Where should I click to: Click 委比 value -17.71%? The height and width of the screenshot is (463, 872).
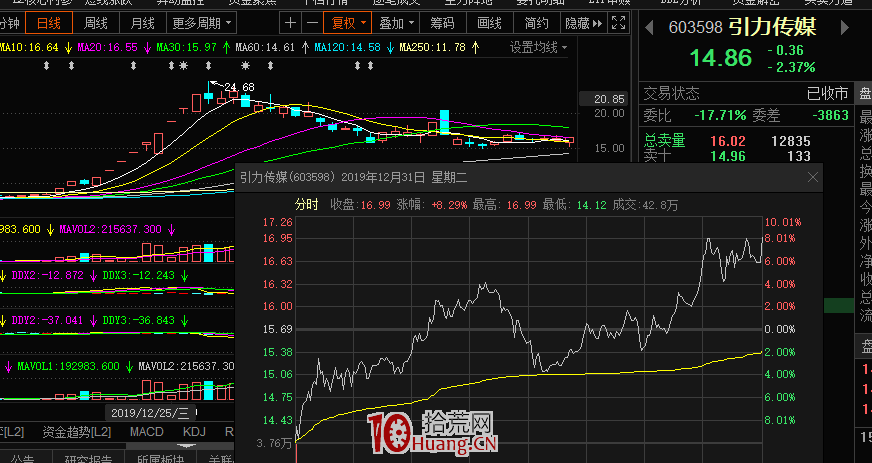720,116
